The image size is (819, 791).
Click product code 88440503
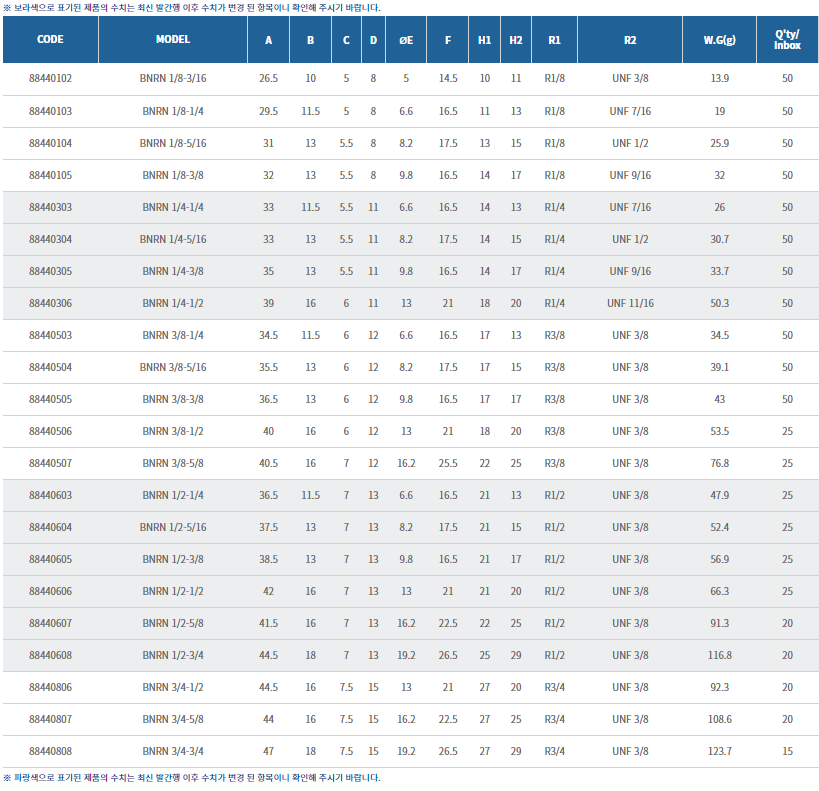50,335
